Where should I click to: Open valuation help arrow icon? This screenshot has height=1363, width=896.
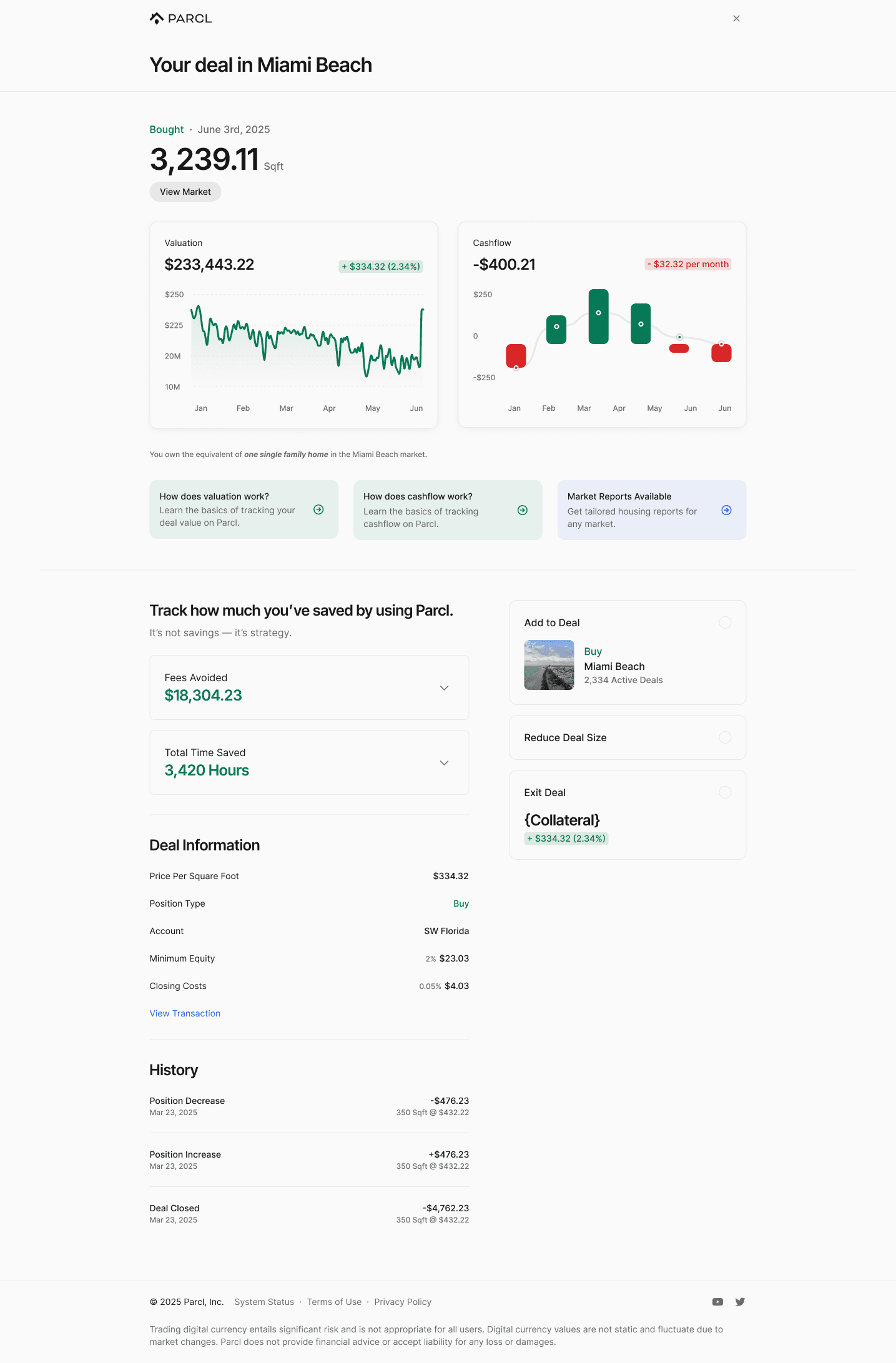tap(318, 509)
